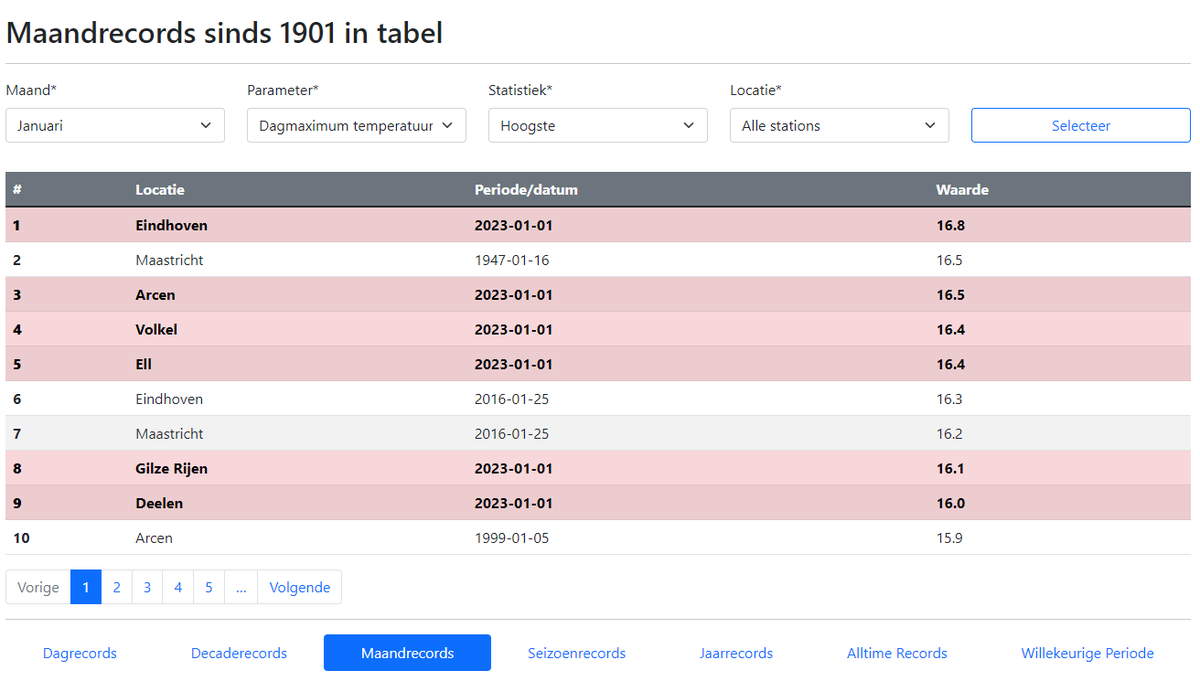Click the Vorige pagination control
1200x681 pixels.
[38, 587]
